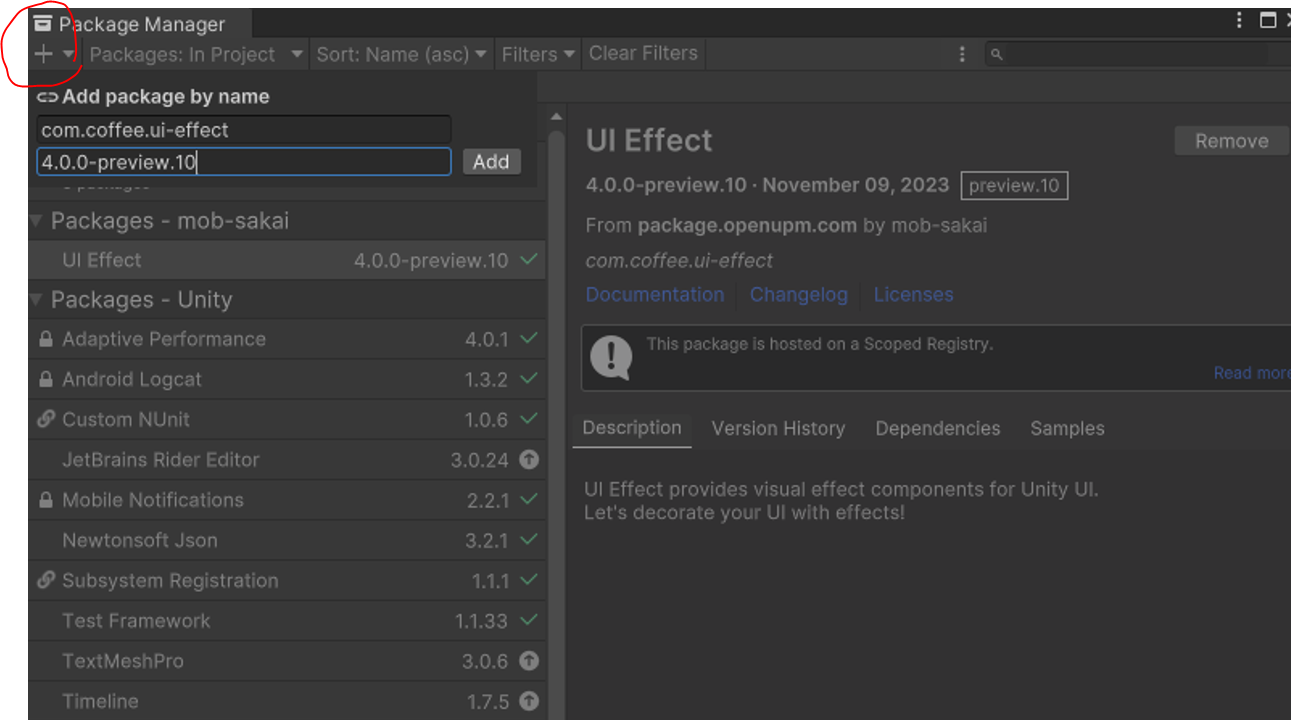Click the link icon beside Custom NUnit
Image resolution: width=1291 pixels, height=720 pixels.
click(45, 420)
